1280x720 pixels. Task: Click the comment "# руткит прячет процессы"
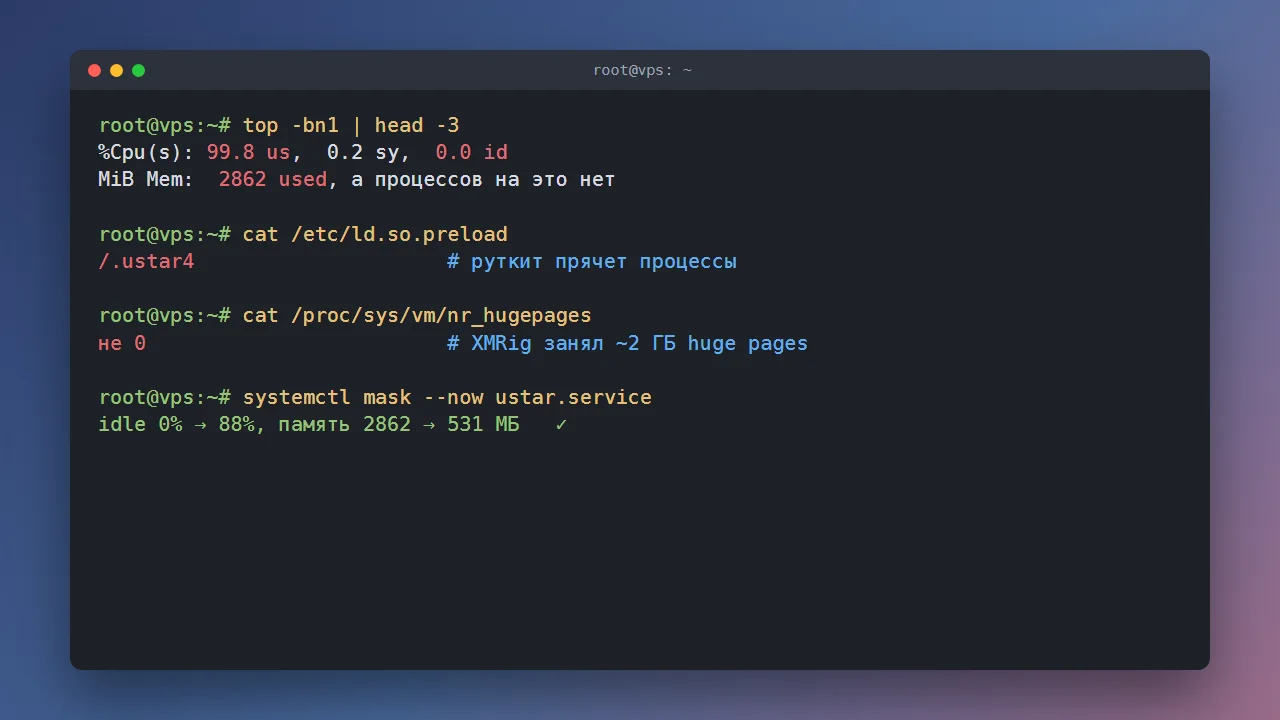point(592,261)
